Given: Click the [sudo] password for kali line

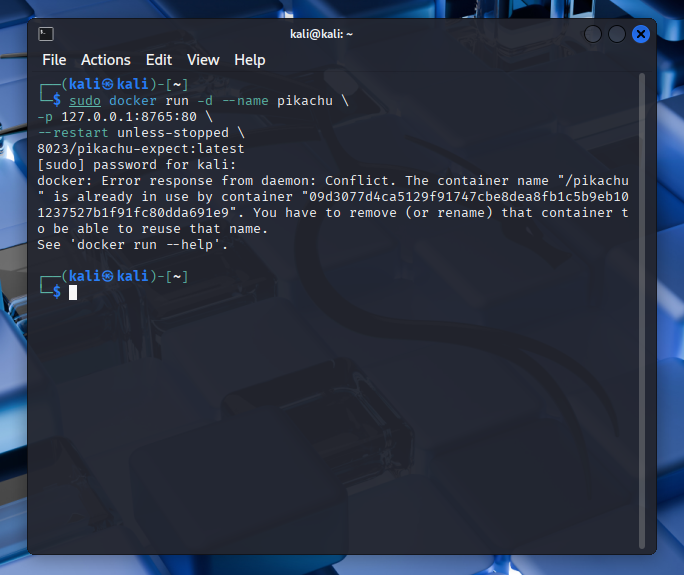Looking at the screenshot, I should [x=136, y=165].
